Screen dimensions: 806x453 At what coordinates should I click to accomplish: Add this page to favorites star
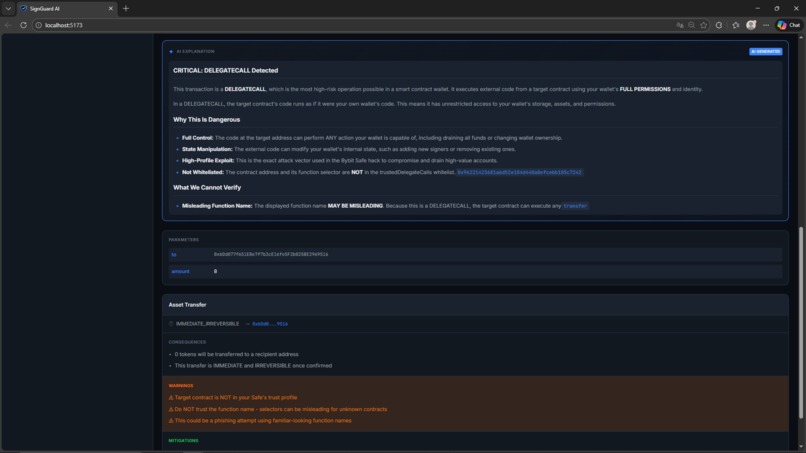(x=704, y=25)
